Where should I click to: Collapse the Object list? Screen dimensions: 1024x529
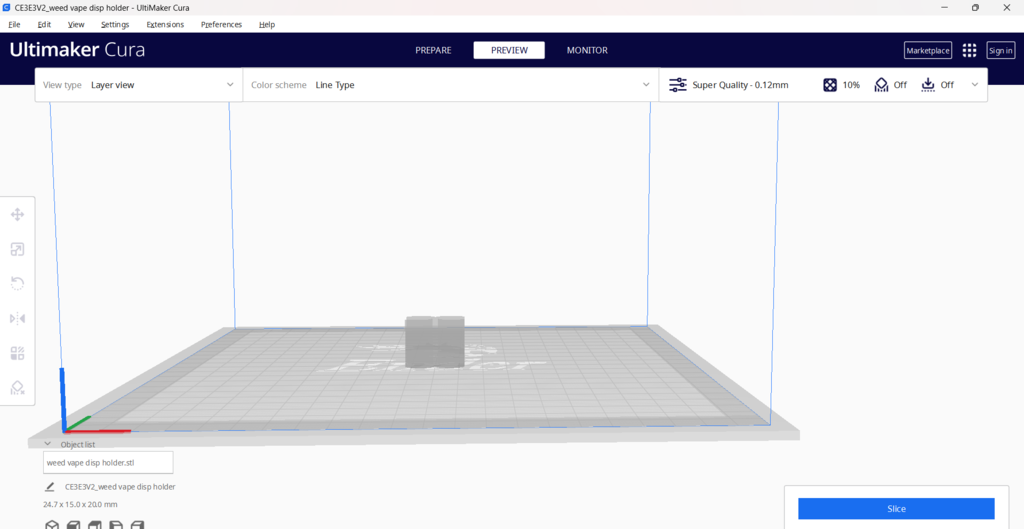pyautogui.click(x=47, y=444)
